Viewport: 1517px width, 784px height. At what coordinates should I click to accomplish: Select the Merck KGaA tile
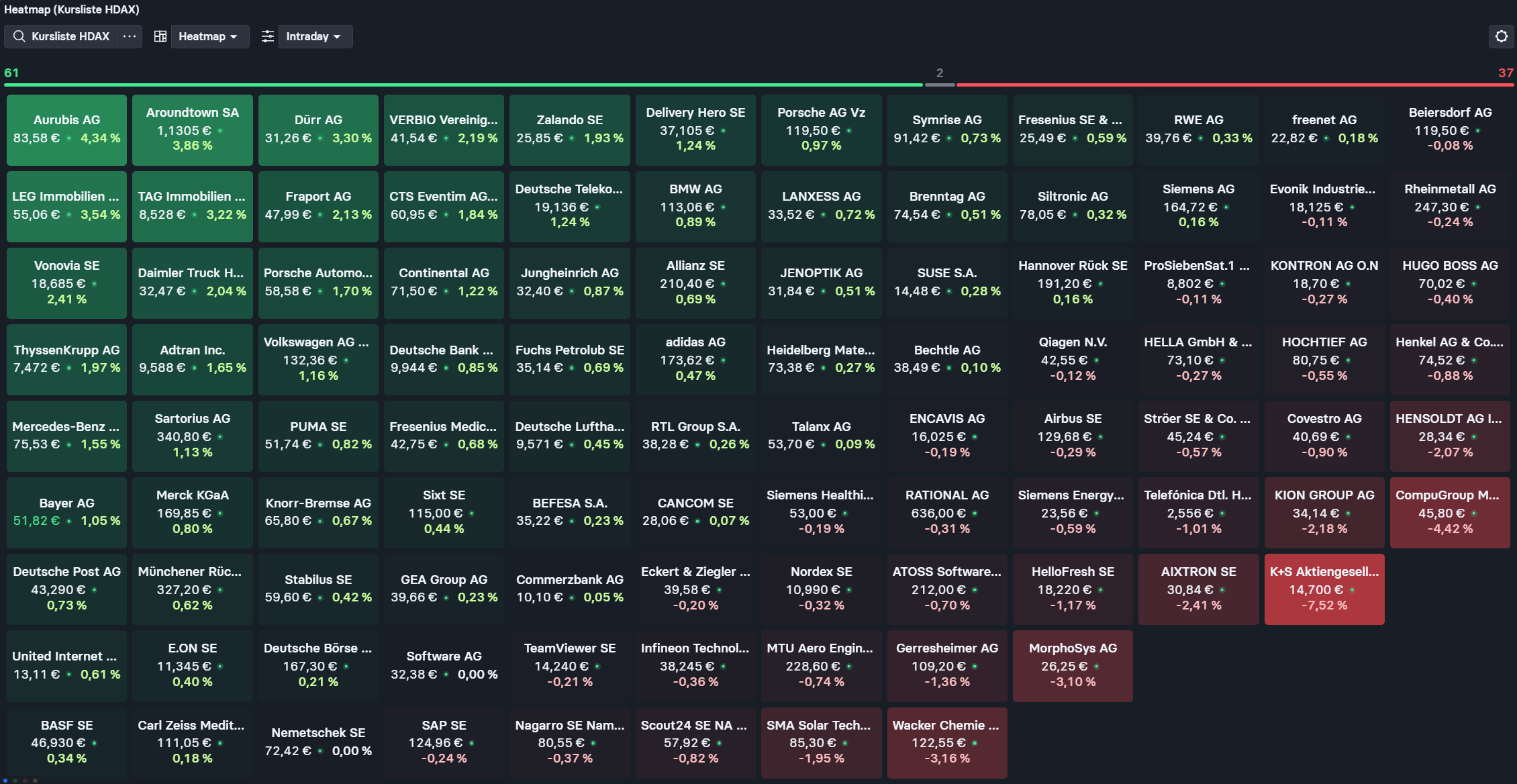click(x=193, y=513)
